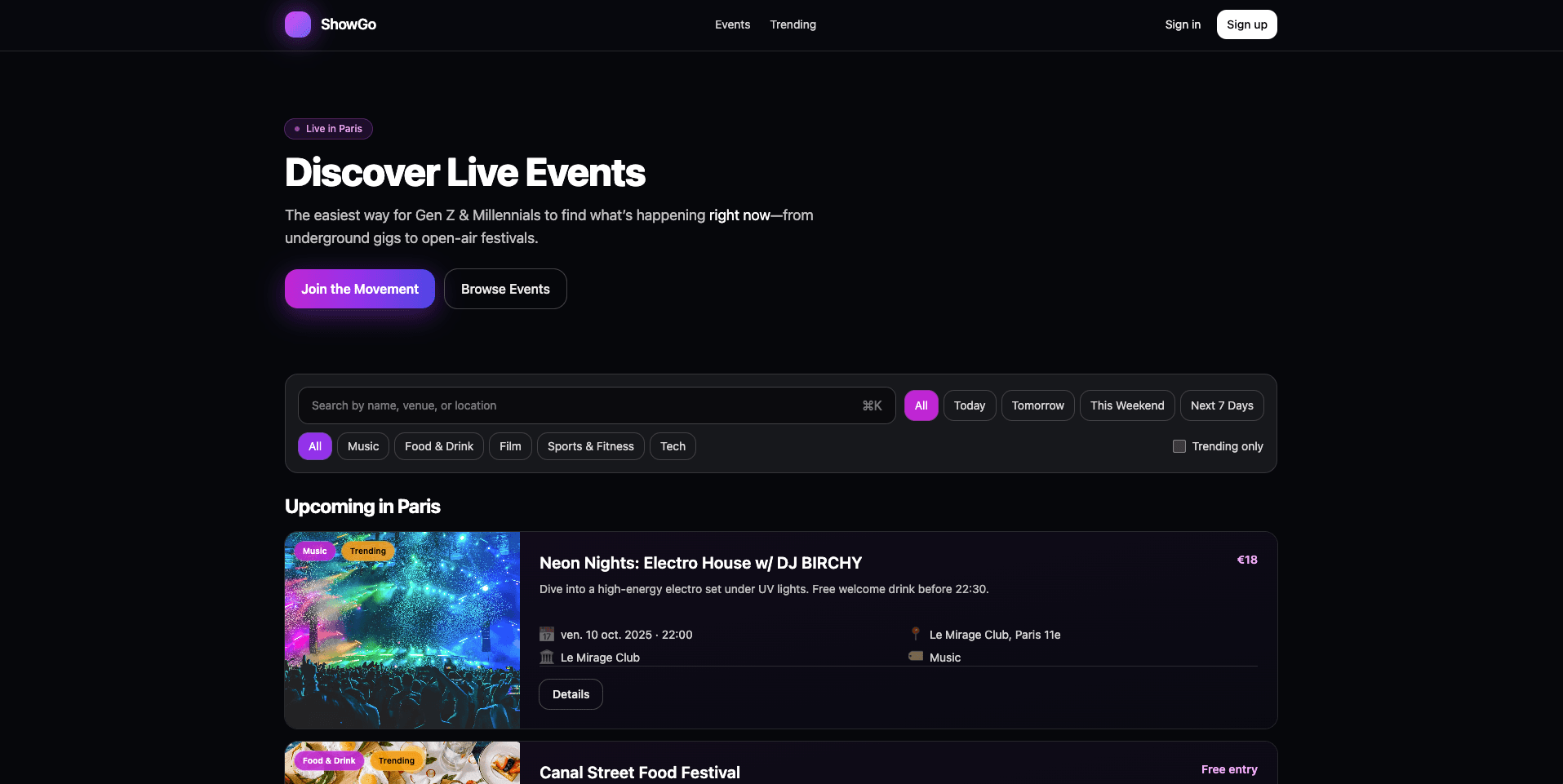Enable the Trending only checkbox

[x=1179, y=446]
